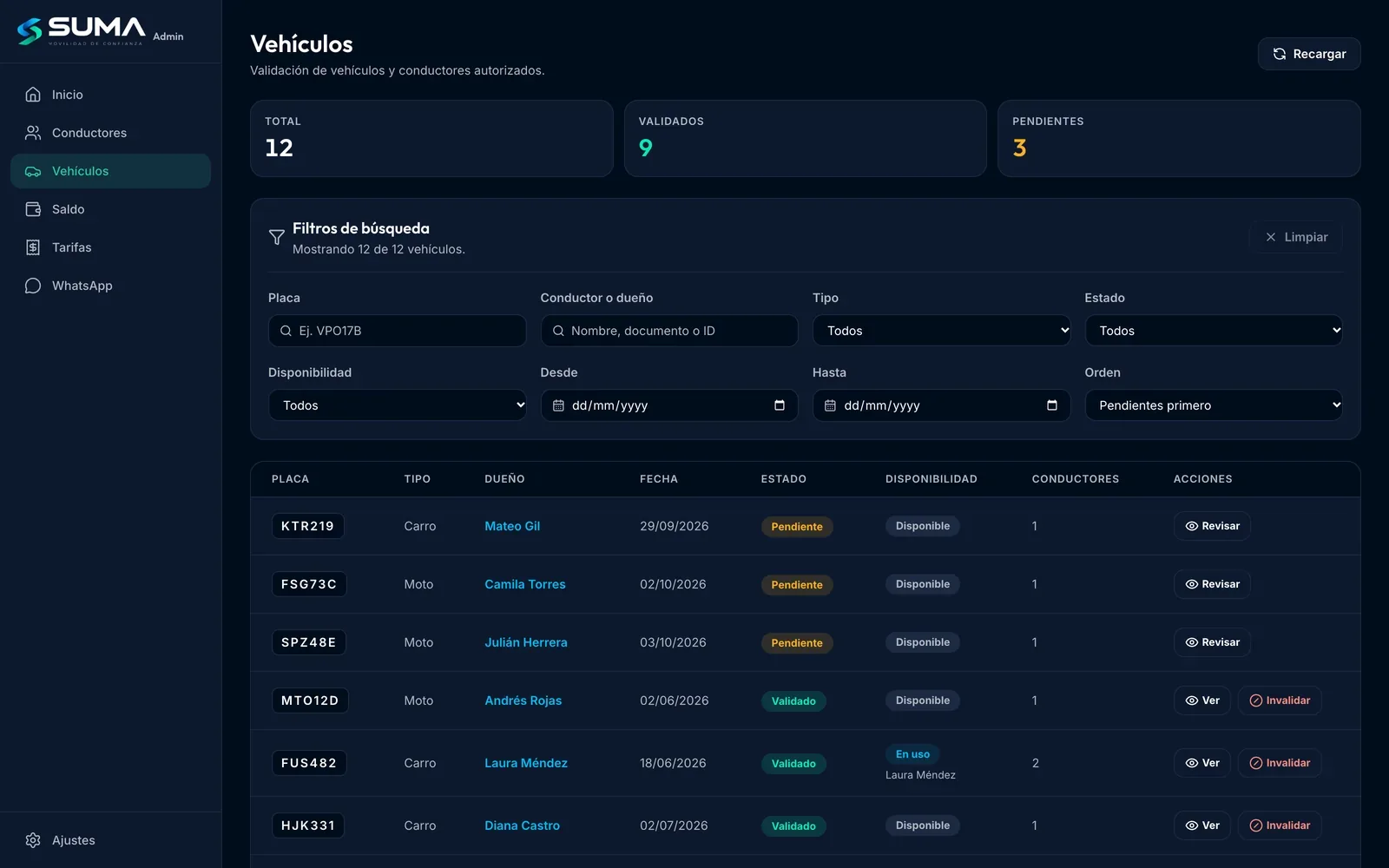Open owner link Mateo Gil

pyautogui.click(x=512, y=526)
